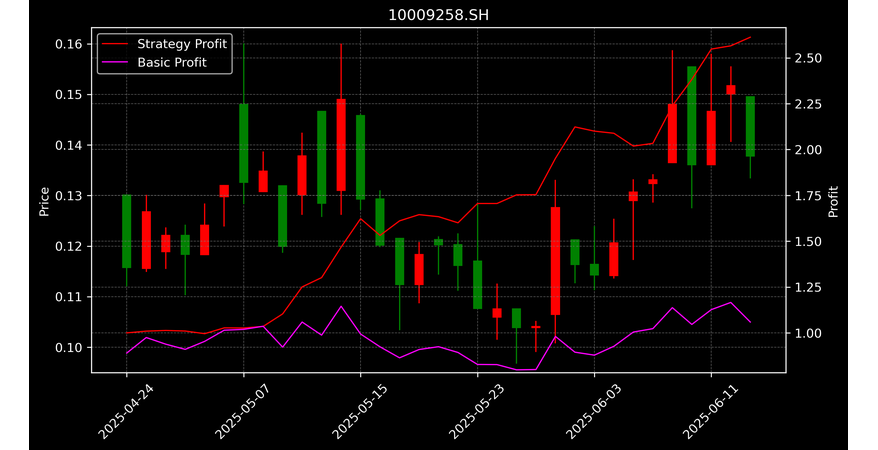878x450 pixels.
Task: Click the 0.11 price axis value
Action: (69, 297)
